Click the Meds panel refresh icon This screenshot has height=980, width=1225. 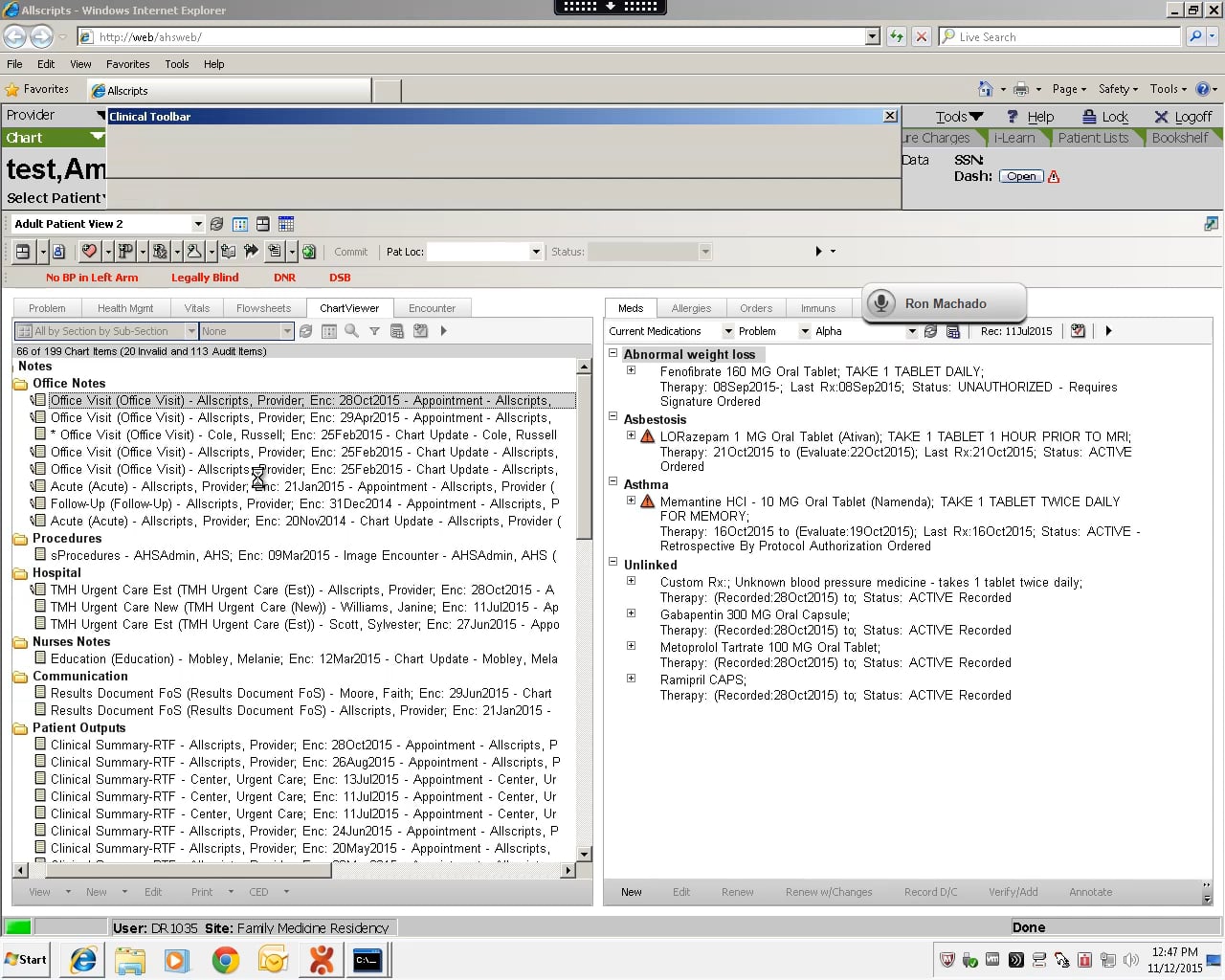[930, 331]
